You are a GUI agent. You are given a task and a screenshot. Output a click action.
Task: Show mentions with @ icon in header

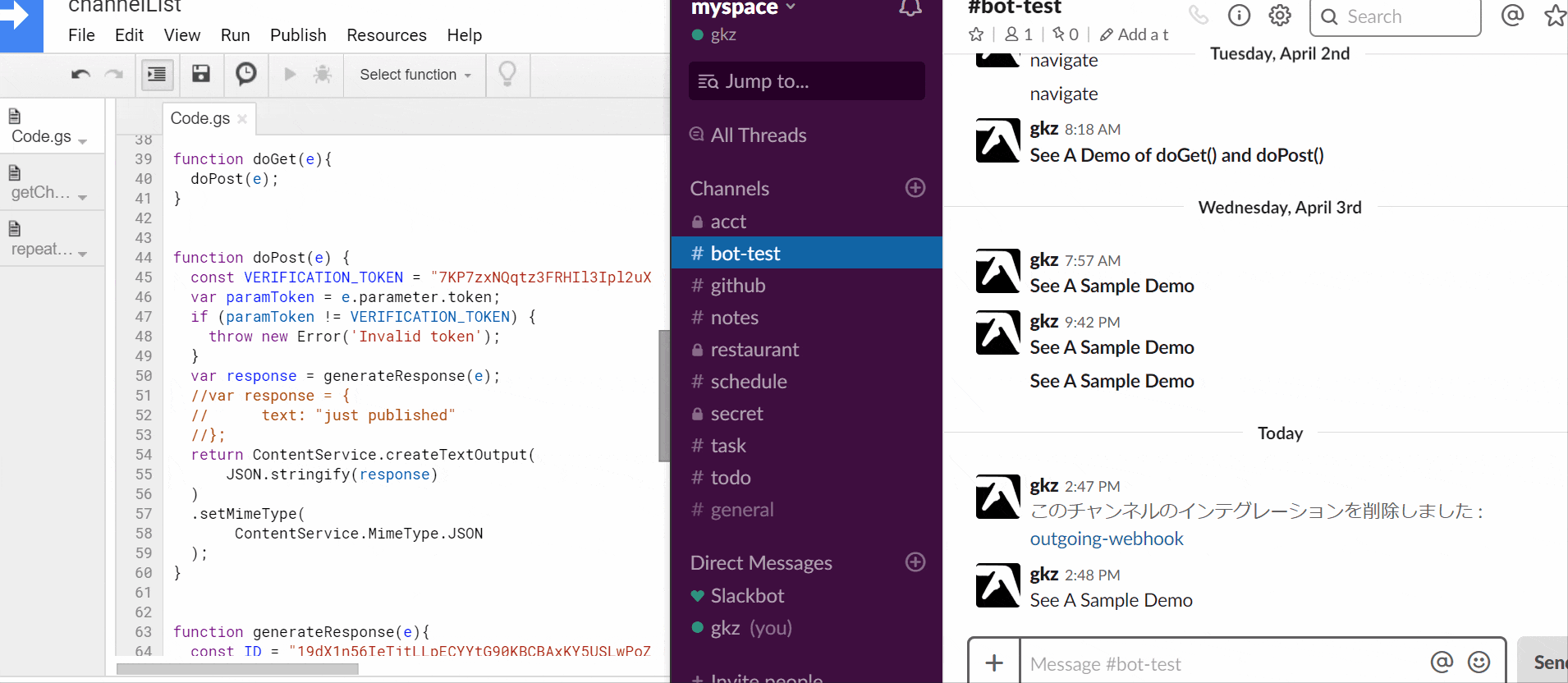tap(1512, 15)
